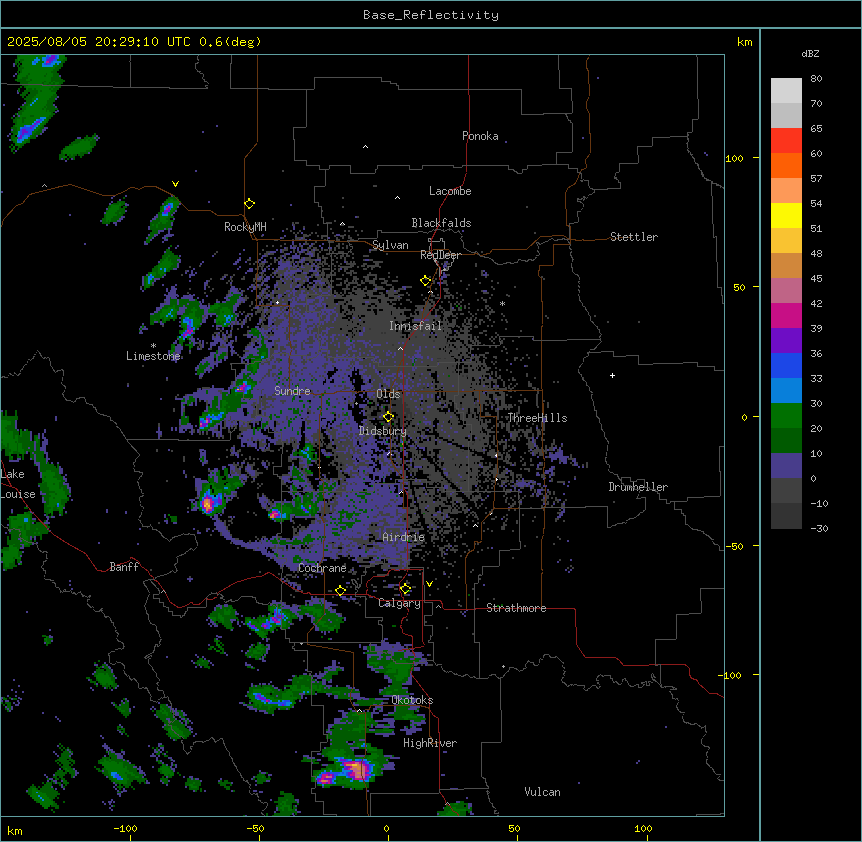
Task: Click the Banff label
Action: coord(124,567)
